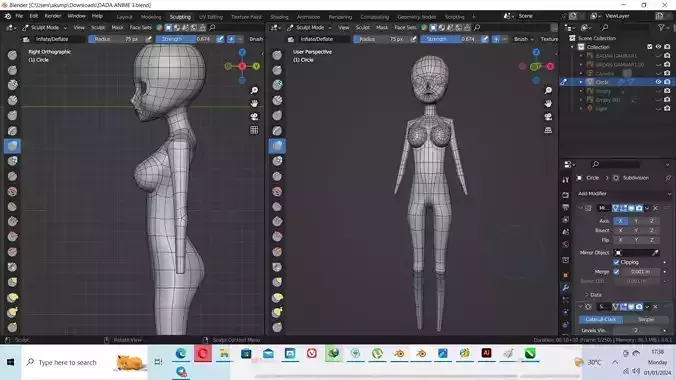Switch to the Modeling workspace tab
Image resolution: width=676 pixels, height=380 pixels.
[151, 17]
